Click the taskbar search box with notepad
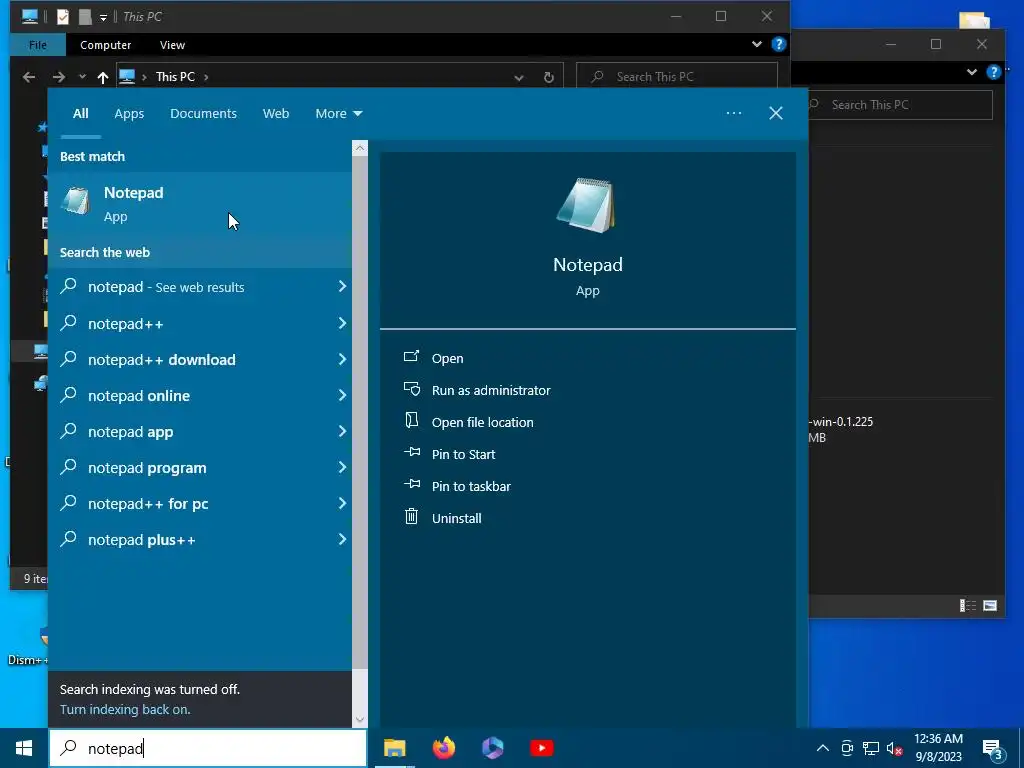This screenshot has width=1024, height=768. (208, 748)
